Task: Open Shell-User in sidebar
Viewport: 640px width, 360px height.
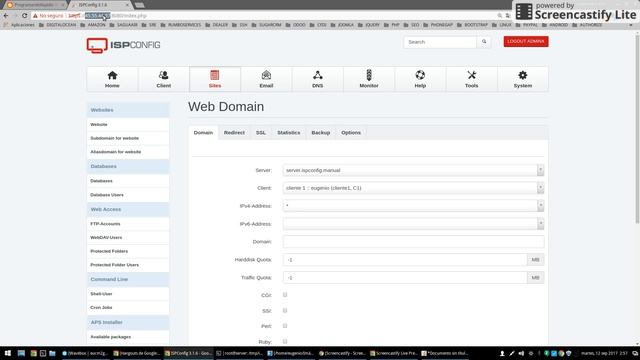Action: [x=128, y=294]
